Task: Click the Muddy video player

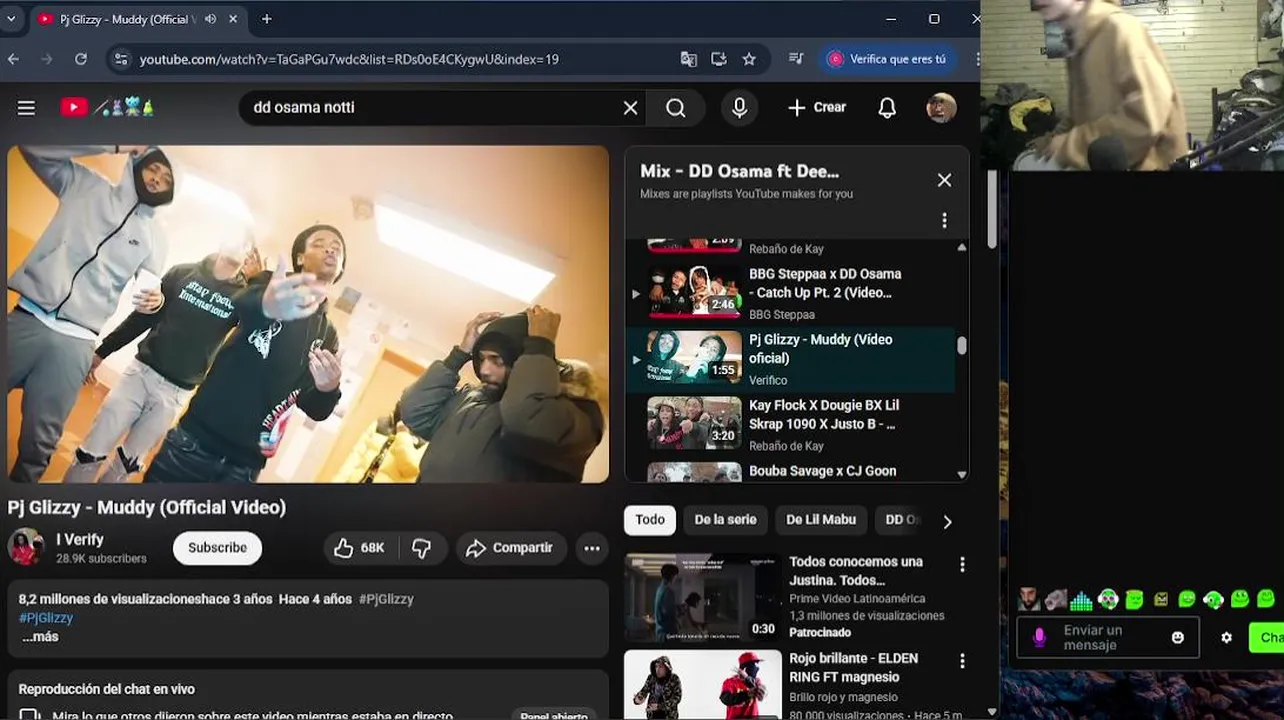Action: (308, 314)
